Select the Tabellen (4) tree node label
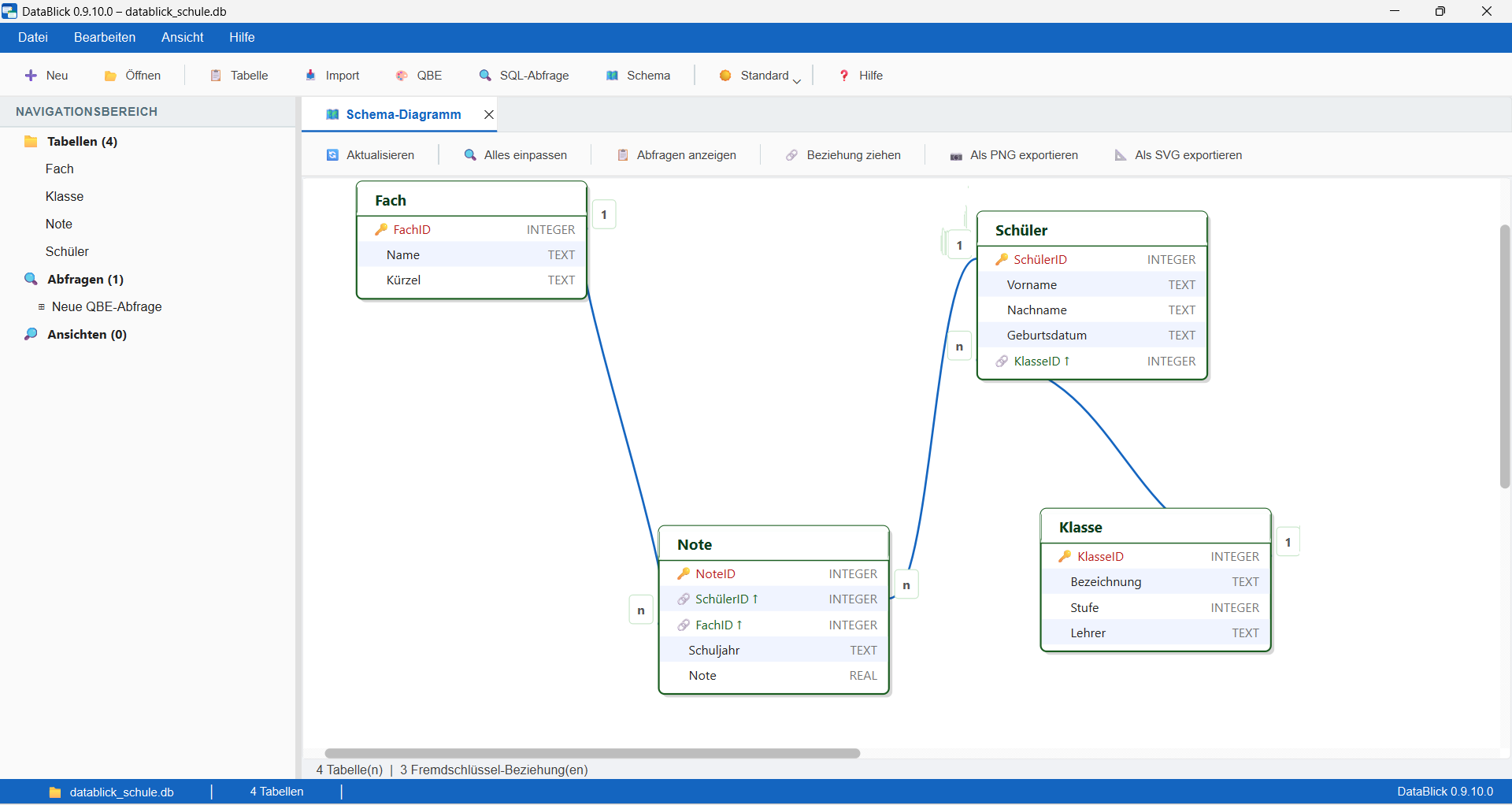The width and height of the screenshot is (1512, 805). [82, 142]
